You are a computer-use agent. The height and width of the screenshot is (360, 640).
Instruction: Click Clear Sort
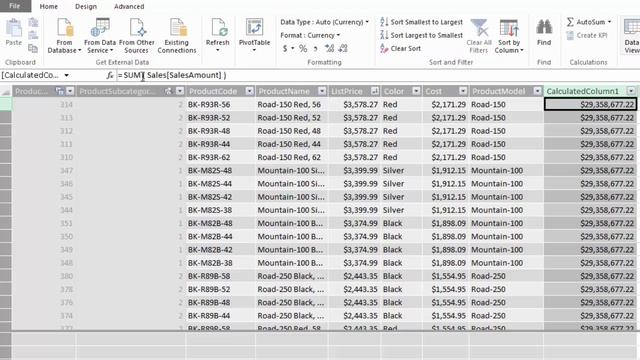(x=400, y=49)
